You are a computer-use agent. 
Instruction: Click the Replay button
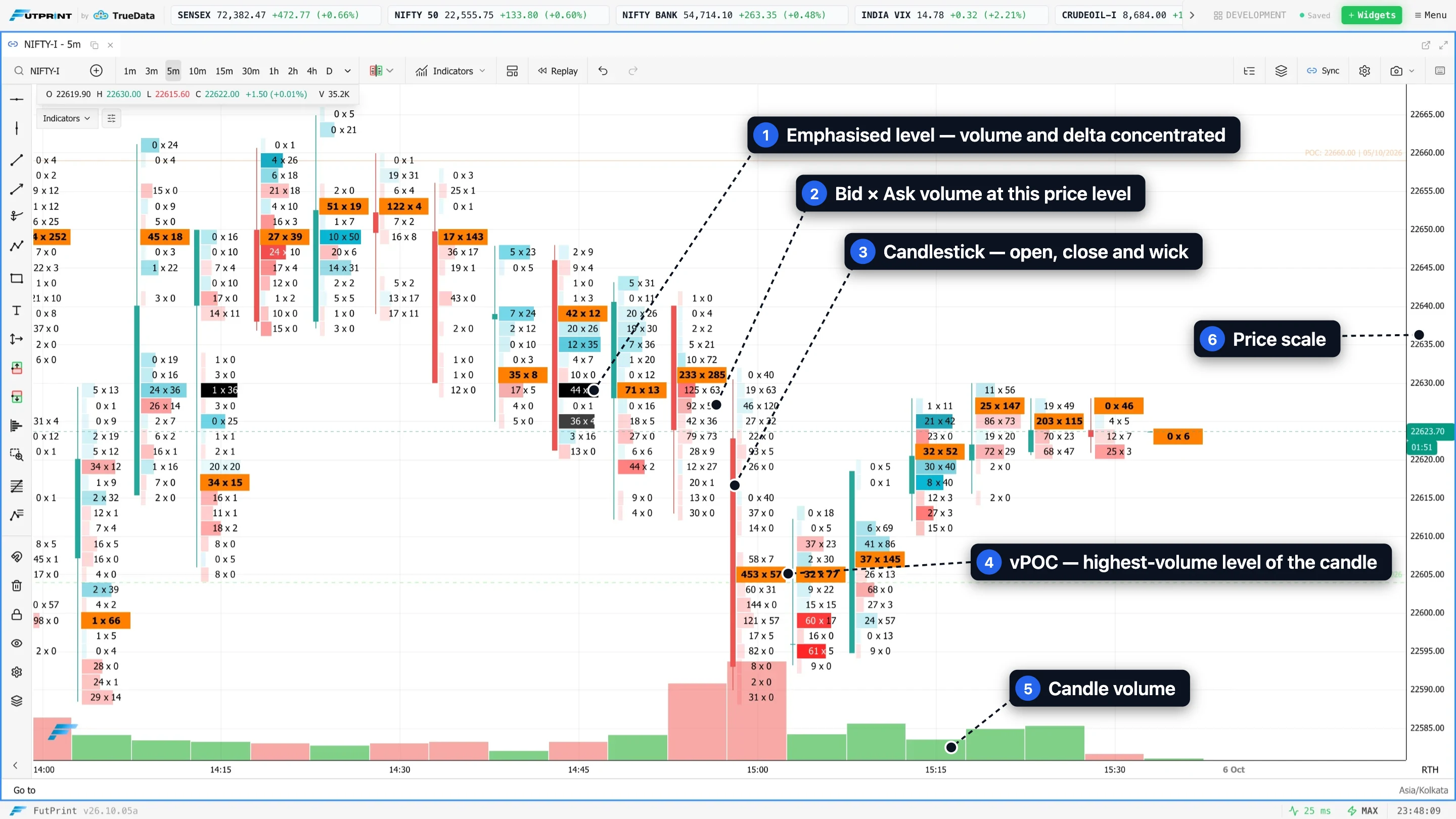click(558, 71)
